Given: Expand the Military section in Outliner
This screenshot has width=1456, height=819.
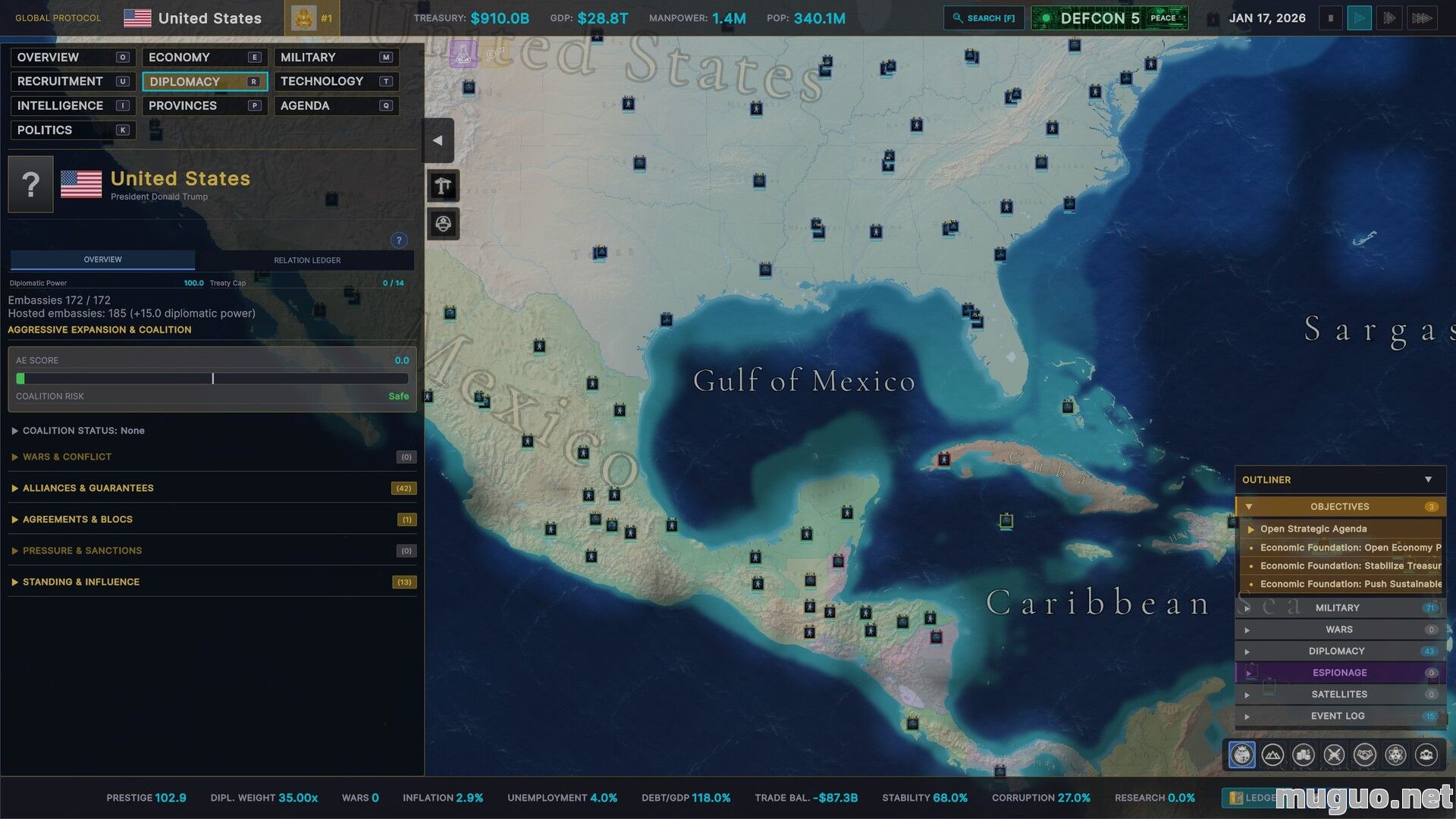Looking at the screenshot, I should (x=1340, y=608).
